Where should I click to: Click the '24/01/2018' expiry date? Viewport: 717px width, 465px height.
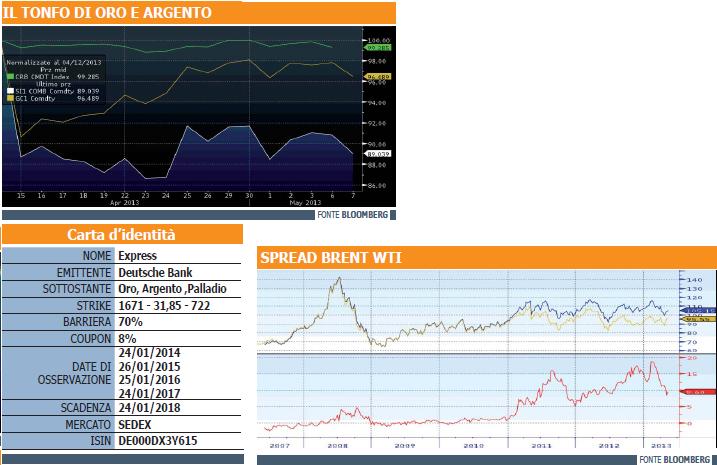(x=149, y=408)
